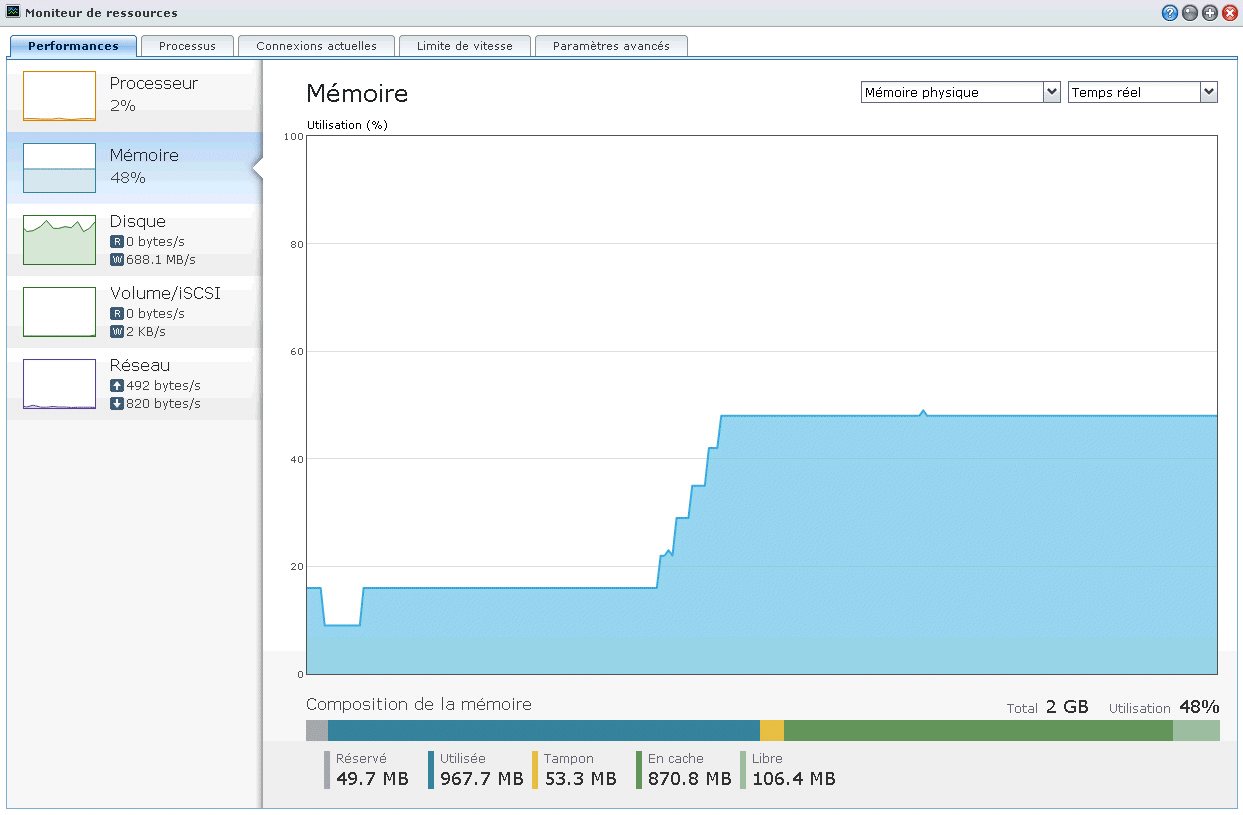1243x815 pixels.
Task: Click the Réseau download arrow icon
Action: tap(117, 404)
